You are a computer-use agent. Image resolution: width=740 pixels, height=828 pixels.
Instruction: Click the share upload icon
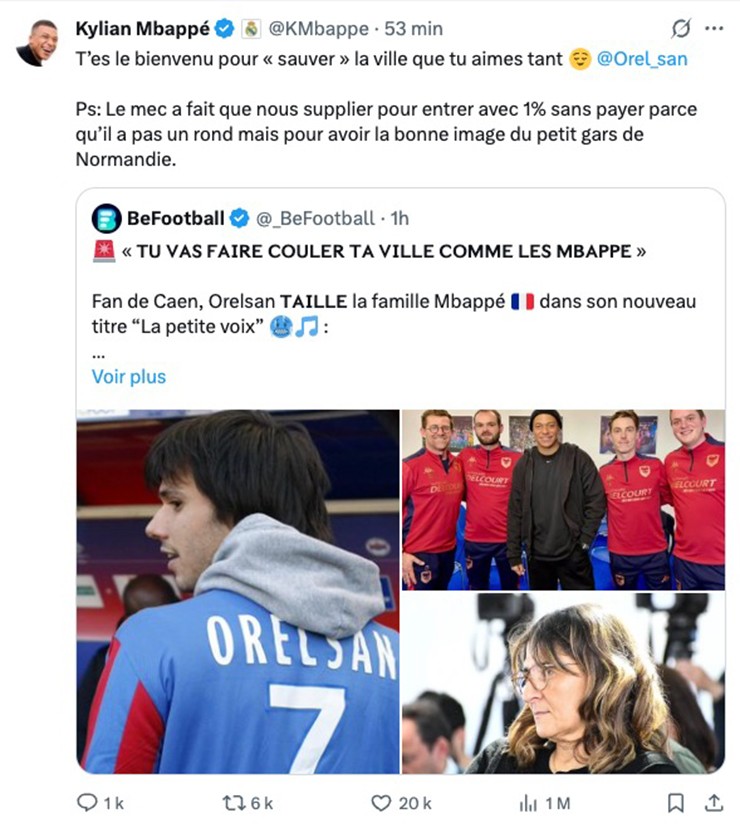pyautogui.click(x=714, y=803)
